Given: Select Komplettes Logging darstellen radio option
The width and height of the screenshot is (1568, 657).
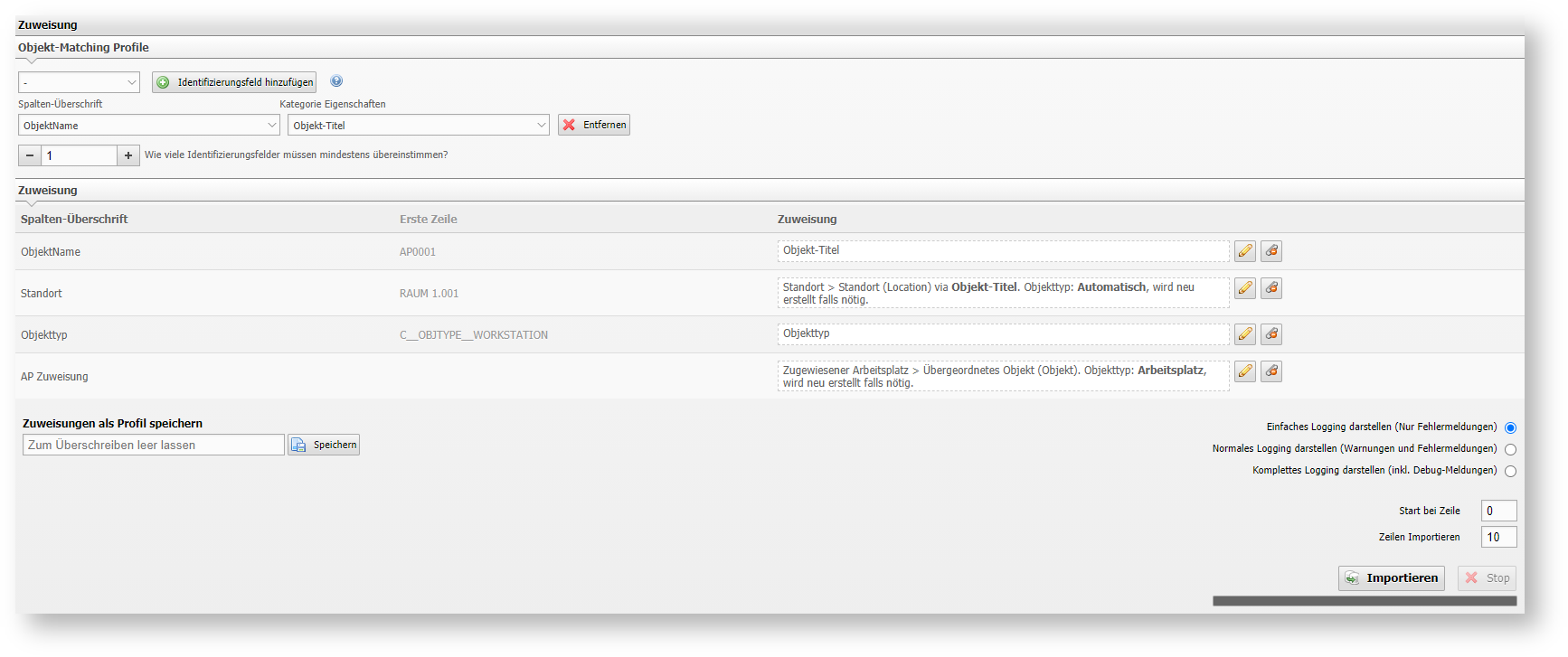Looking at the screenshot, I should (x=1510, y=471).
